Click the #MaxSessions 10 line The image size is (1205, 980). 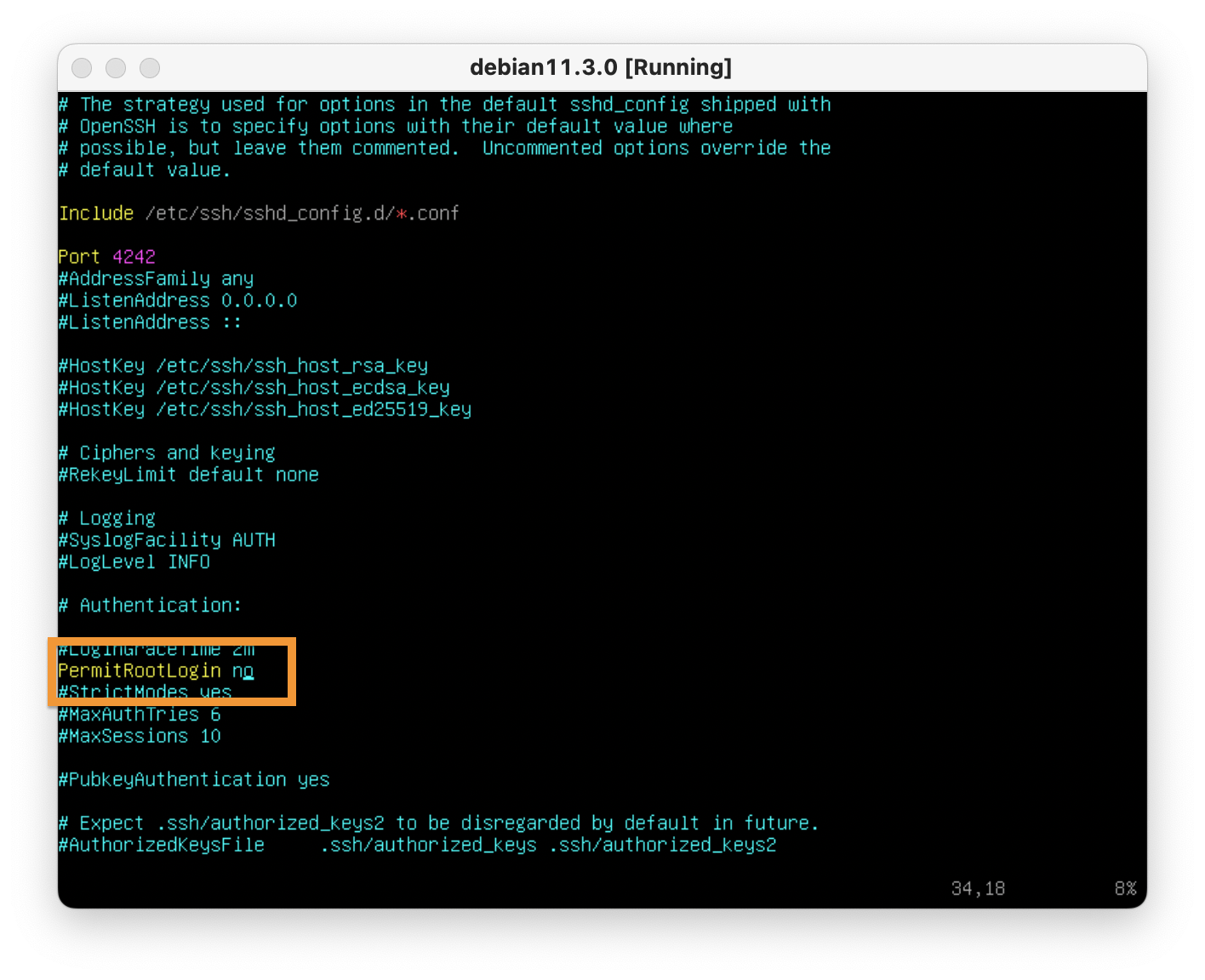coord(140,737)
